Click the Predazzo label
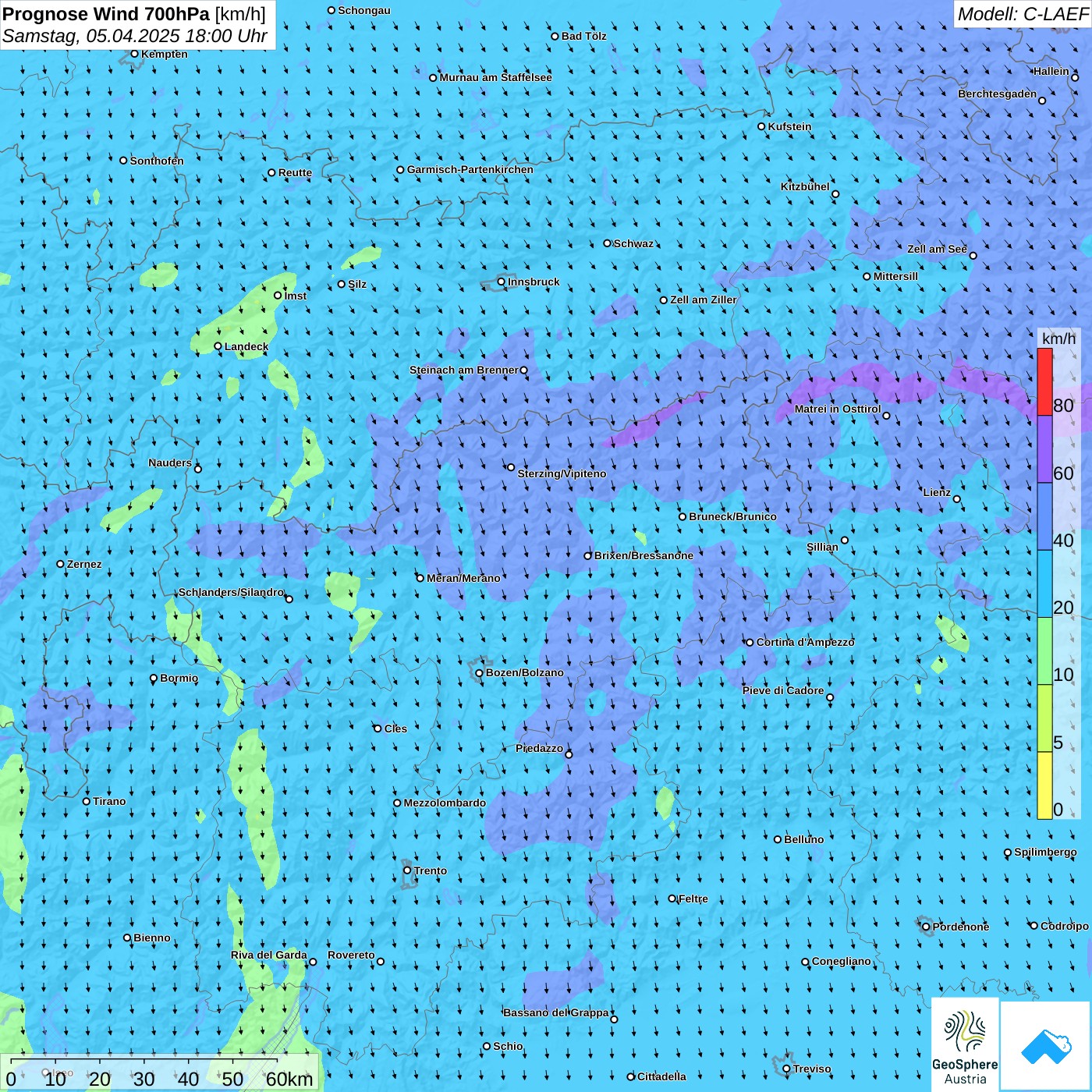This screenshot has width=1092, height=1092. pos(539,748)
